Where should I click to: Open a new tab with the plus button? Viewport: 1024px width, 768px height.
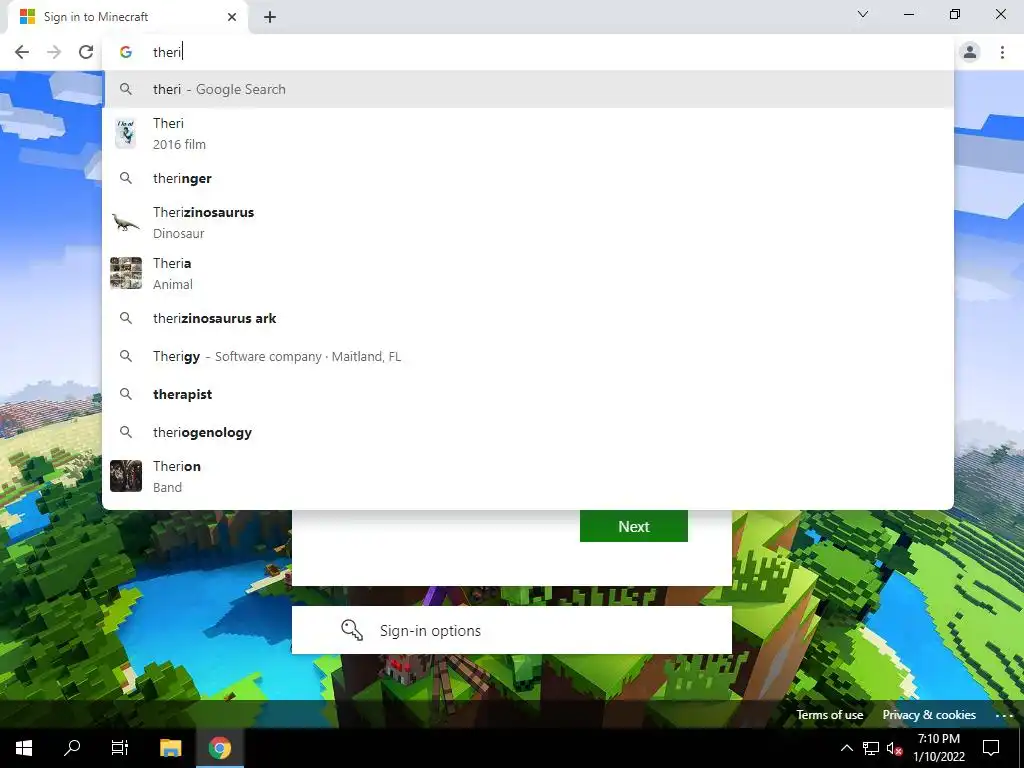click(x=270, y=17)
